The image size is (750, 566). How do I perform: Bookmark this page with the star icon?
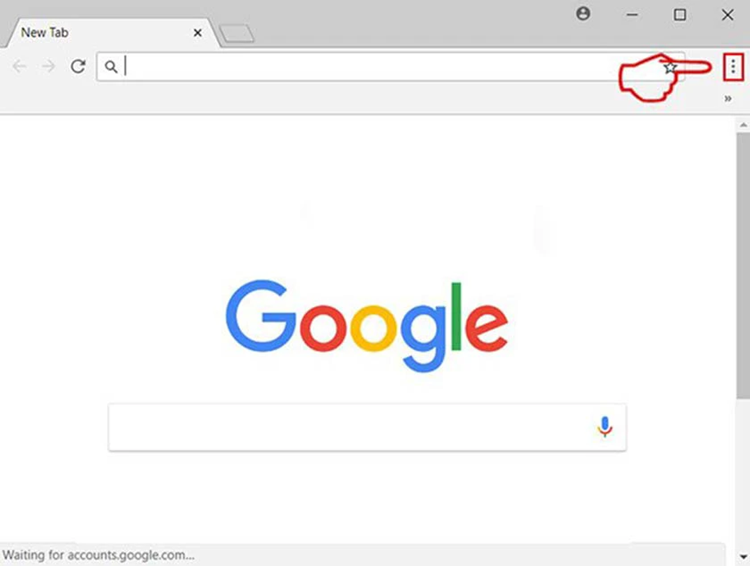[670, 67]
